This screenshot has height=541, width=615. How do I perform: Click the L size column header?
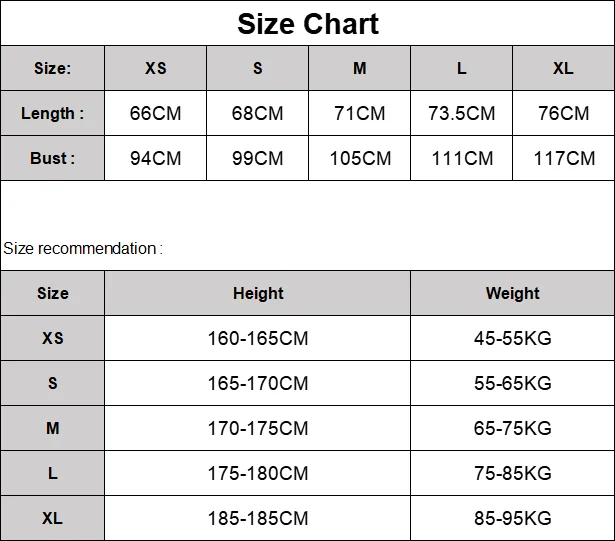[x=461, y=68]
